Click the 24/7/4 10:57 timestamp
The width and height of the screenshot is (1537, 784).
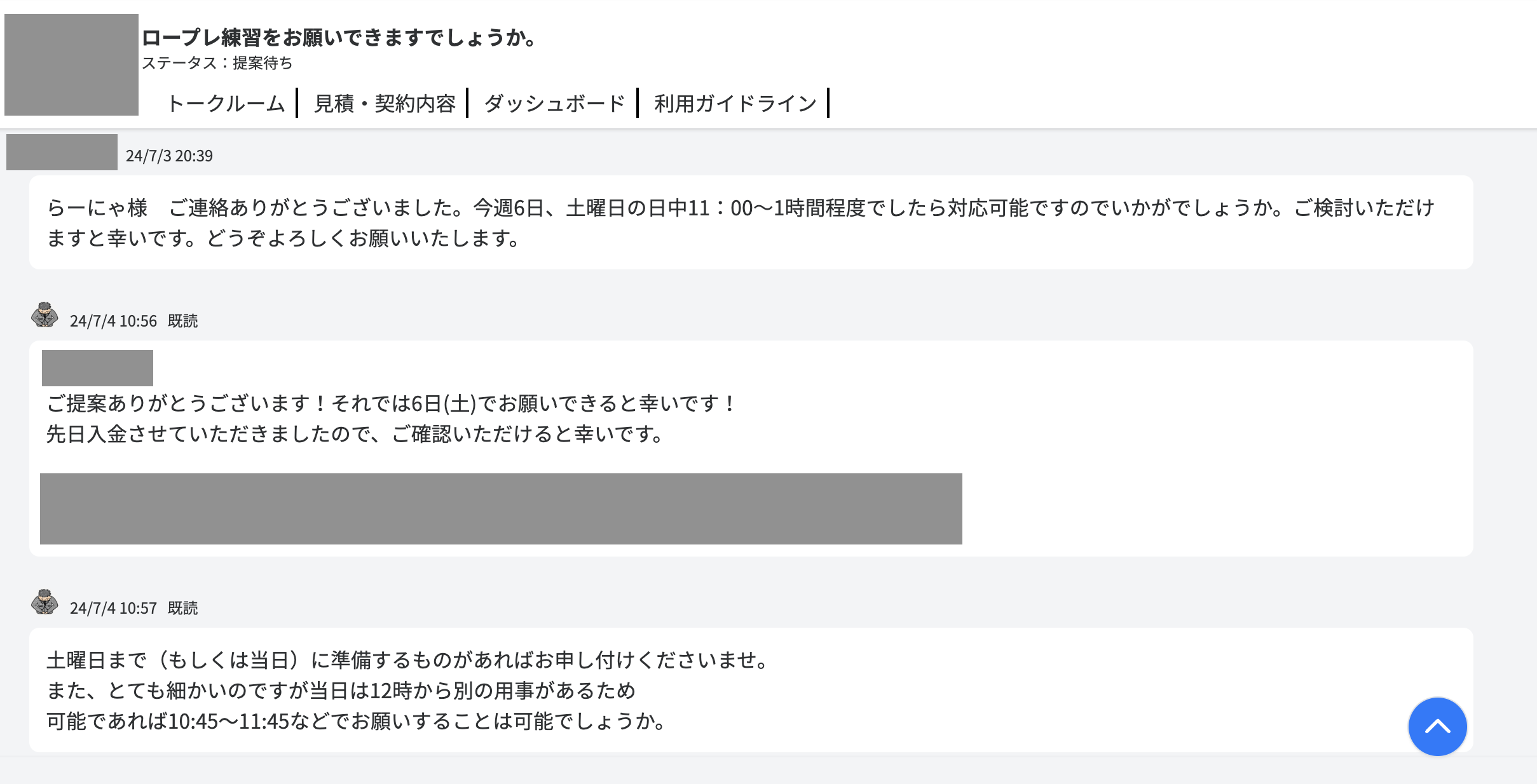113,609
